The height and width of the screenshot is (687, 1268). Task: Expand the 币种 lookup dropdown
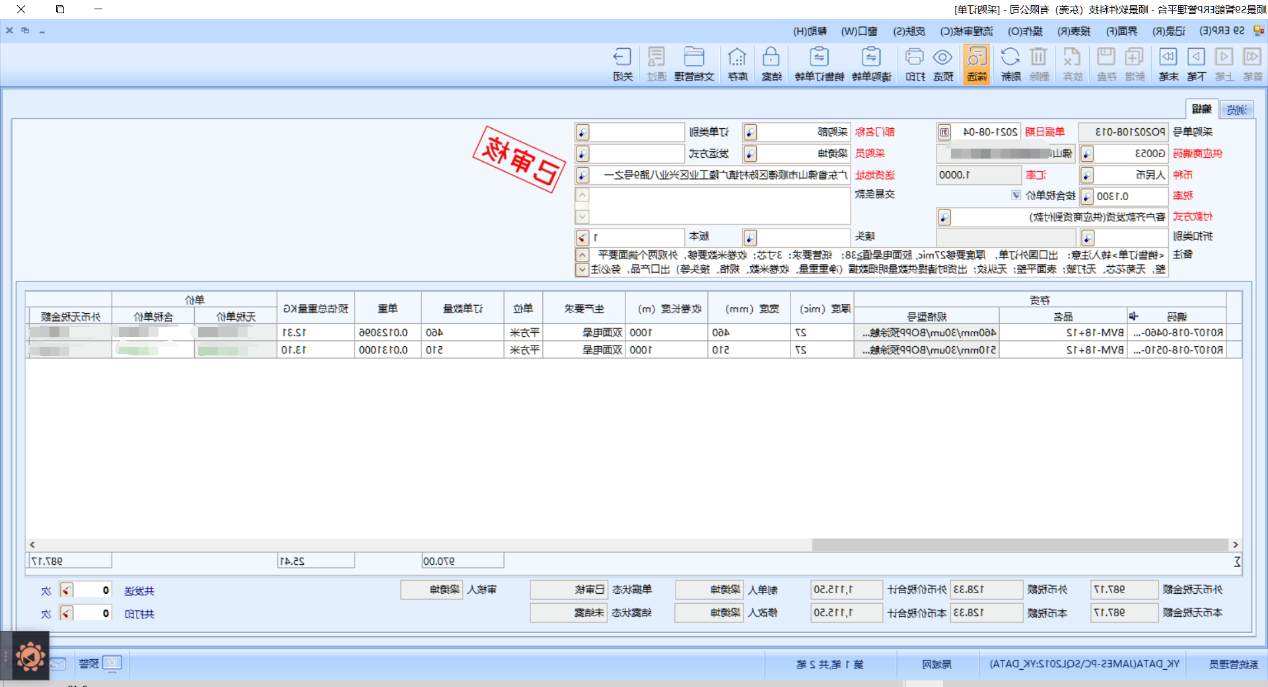(1087, 175)
